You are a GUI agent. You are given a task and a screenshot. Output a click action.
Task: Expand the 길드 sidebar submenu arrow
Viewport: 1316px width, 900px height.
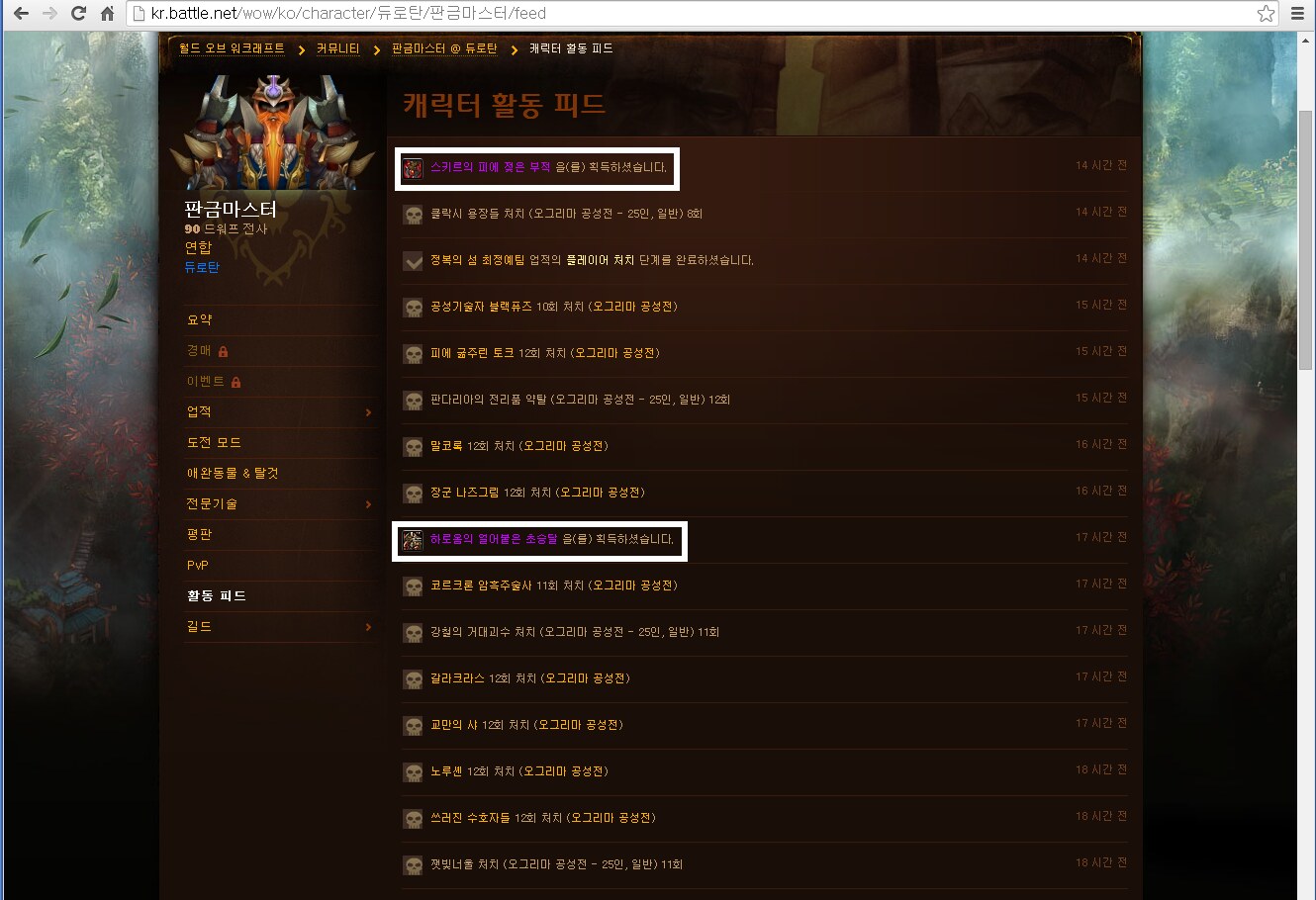368,627
